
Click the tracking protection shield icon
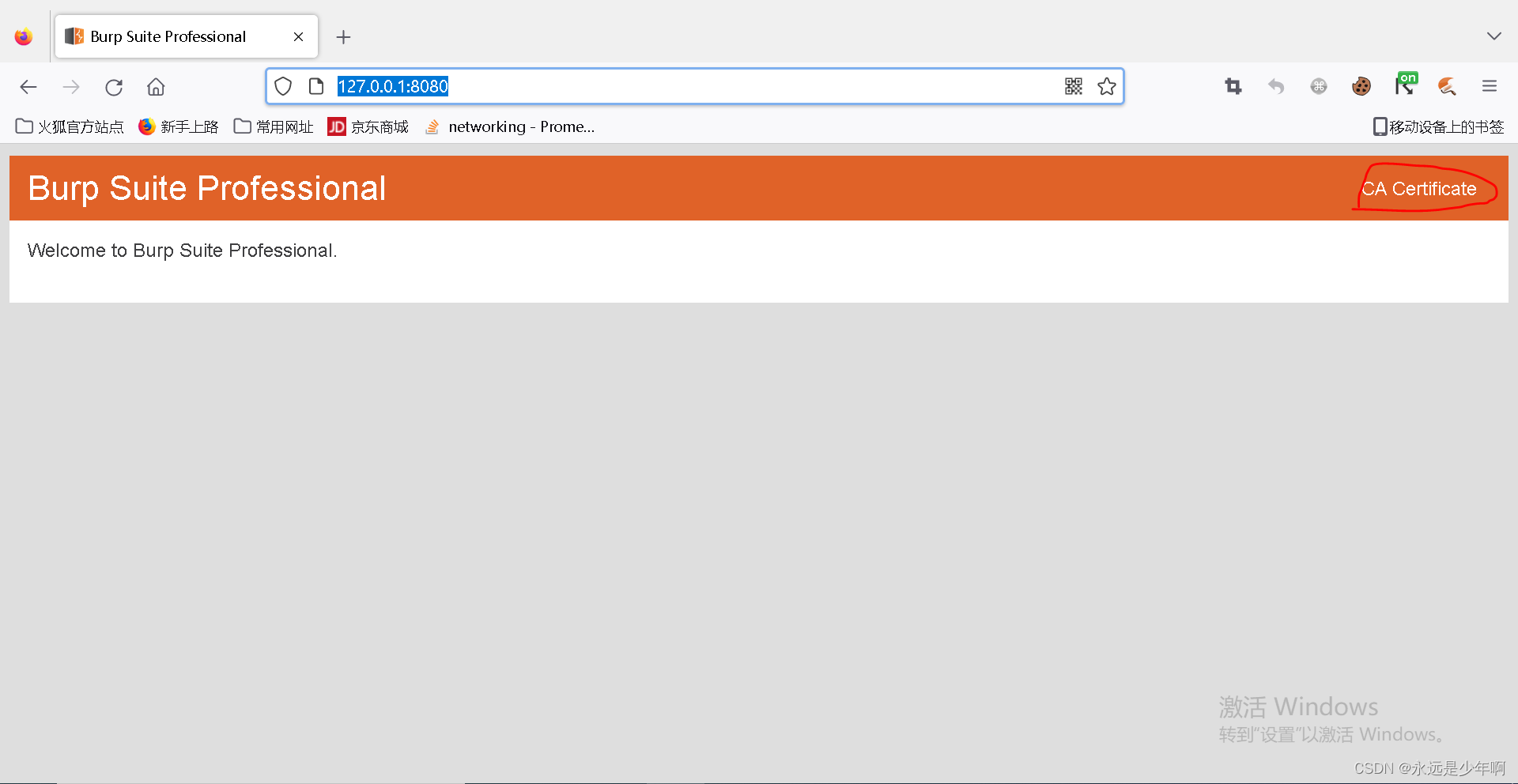click(x=283, y=86)
